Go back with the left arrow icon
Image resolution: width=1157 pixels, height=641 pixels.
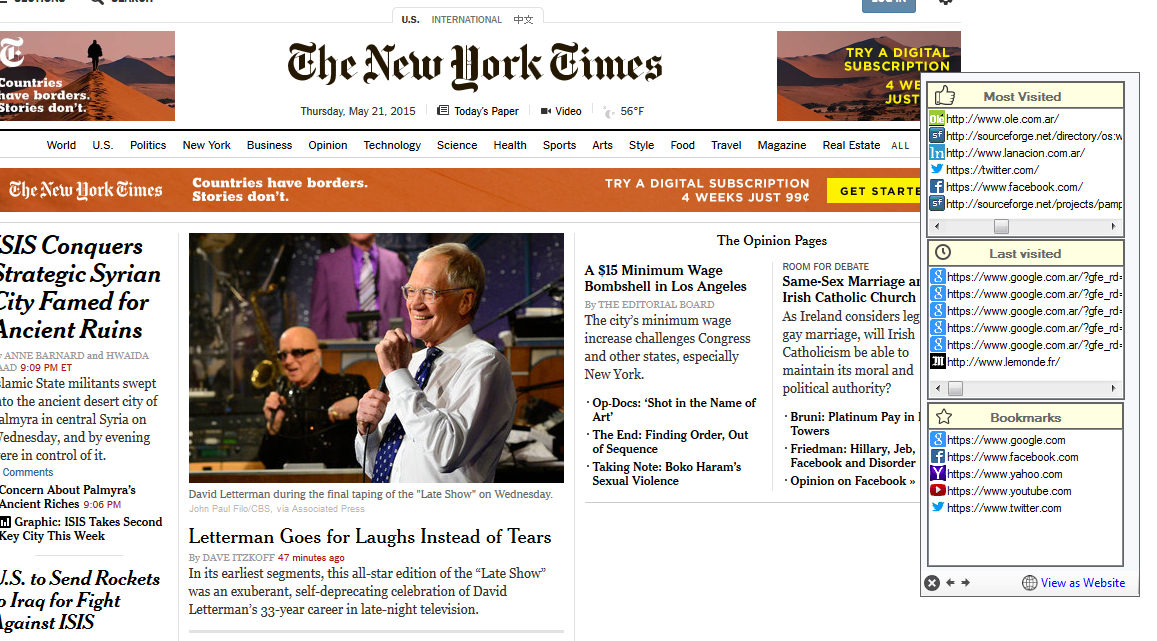(950, 583)
